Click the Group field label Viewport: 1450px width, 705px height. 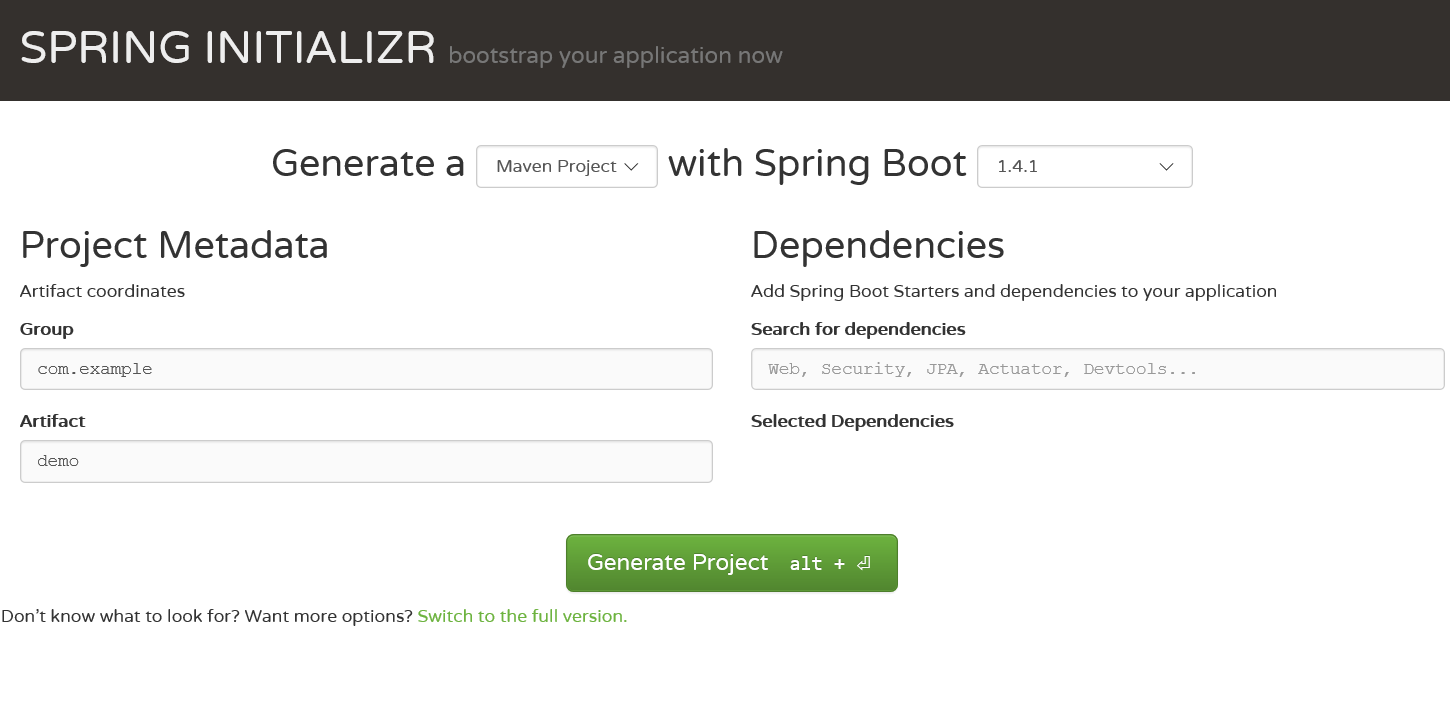(46, 329)
